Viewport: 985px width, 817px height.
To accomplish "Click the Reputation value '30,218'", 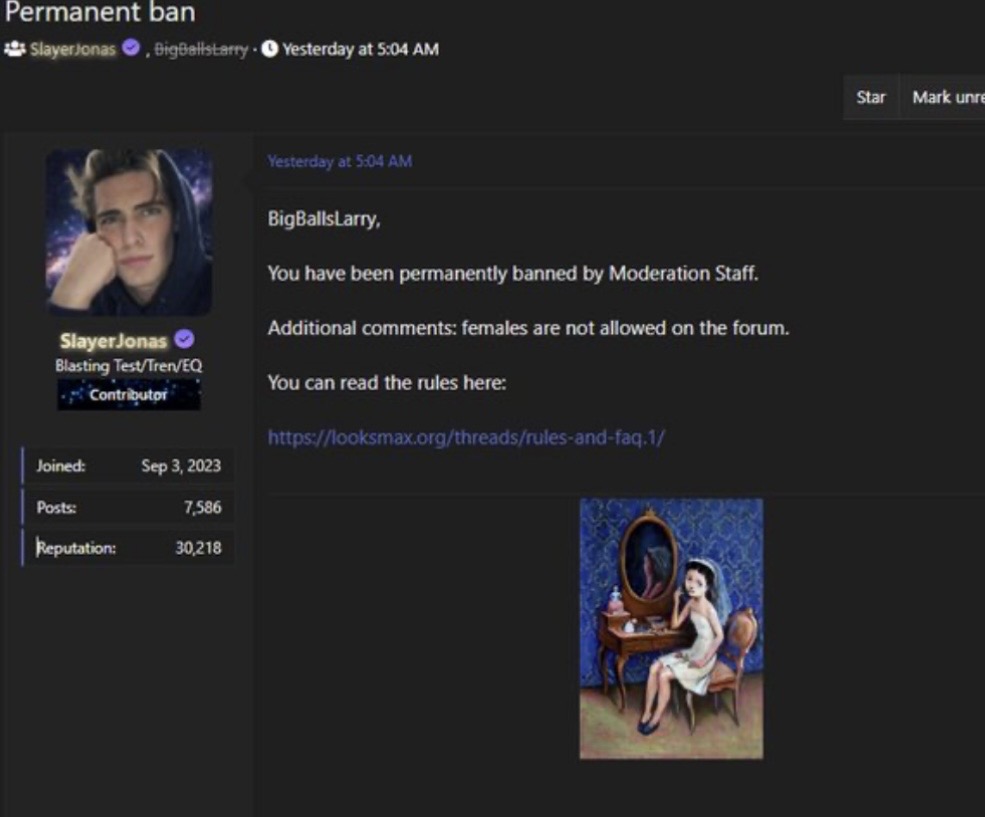I will point(198,548).
